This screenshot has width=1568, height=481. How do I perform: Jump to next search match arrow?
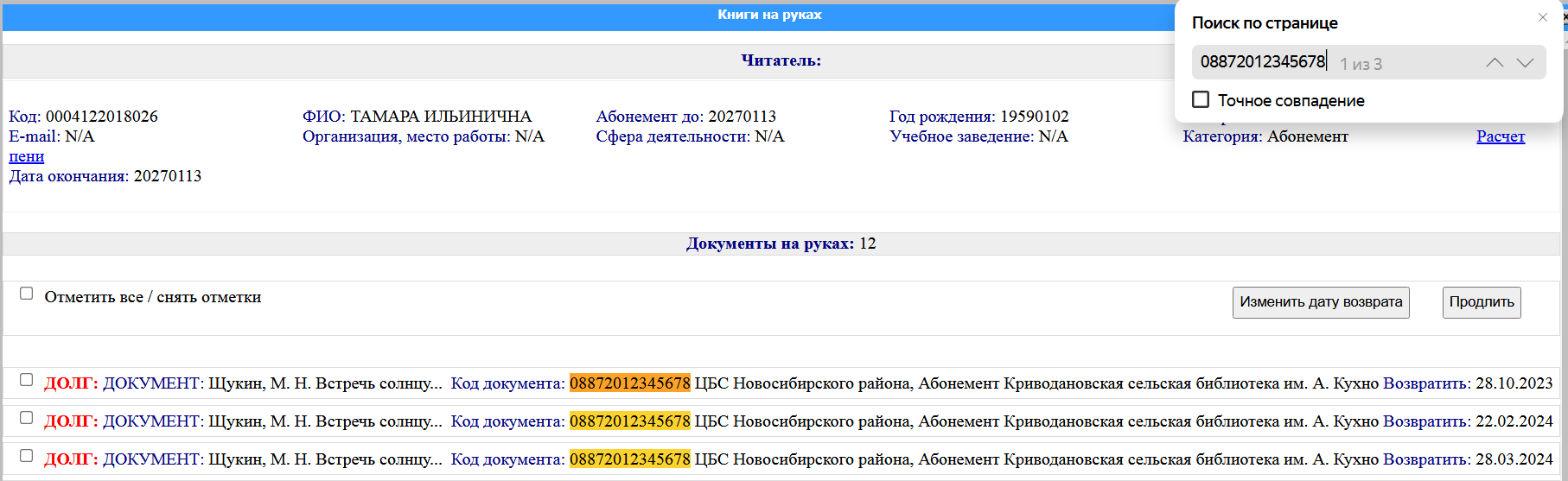coord(1525,63)
